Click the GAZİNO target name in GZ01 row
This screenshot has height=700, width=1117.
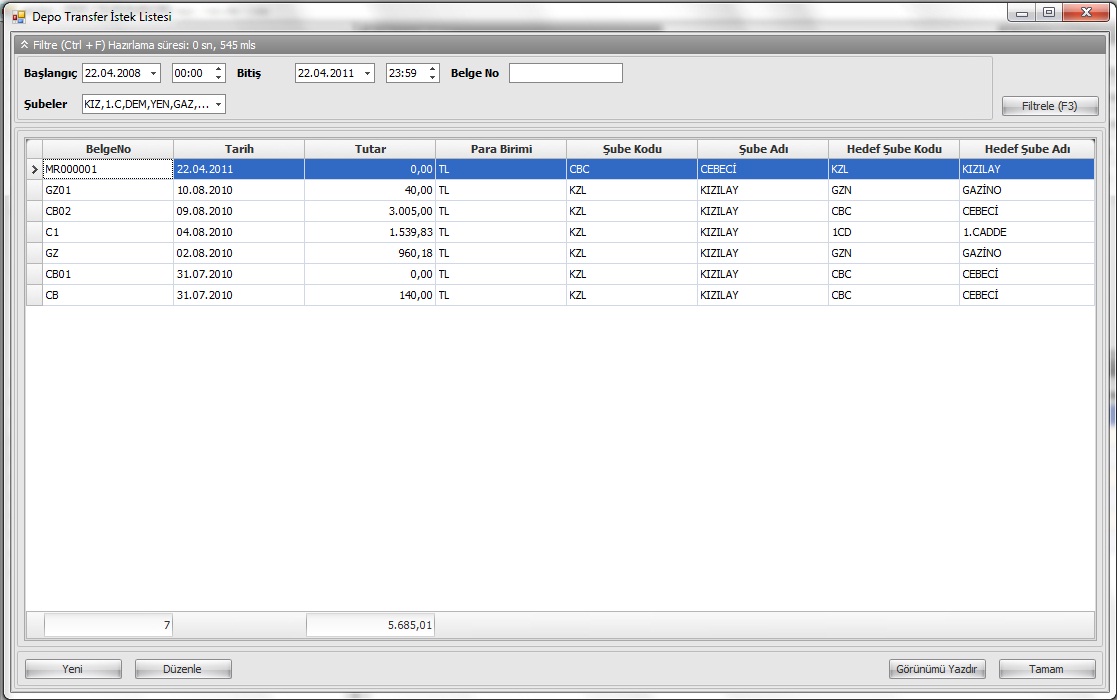click(1027, 190)
